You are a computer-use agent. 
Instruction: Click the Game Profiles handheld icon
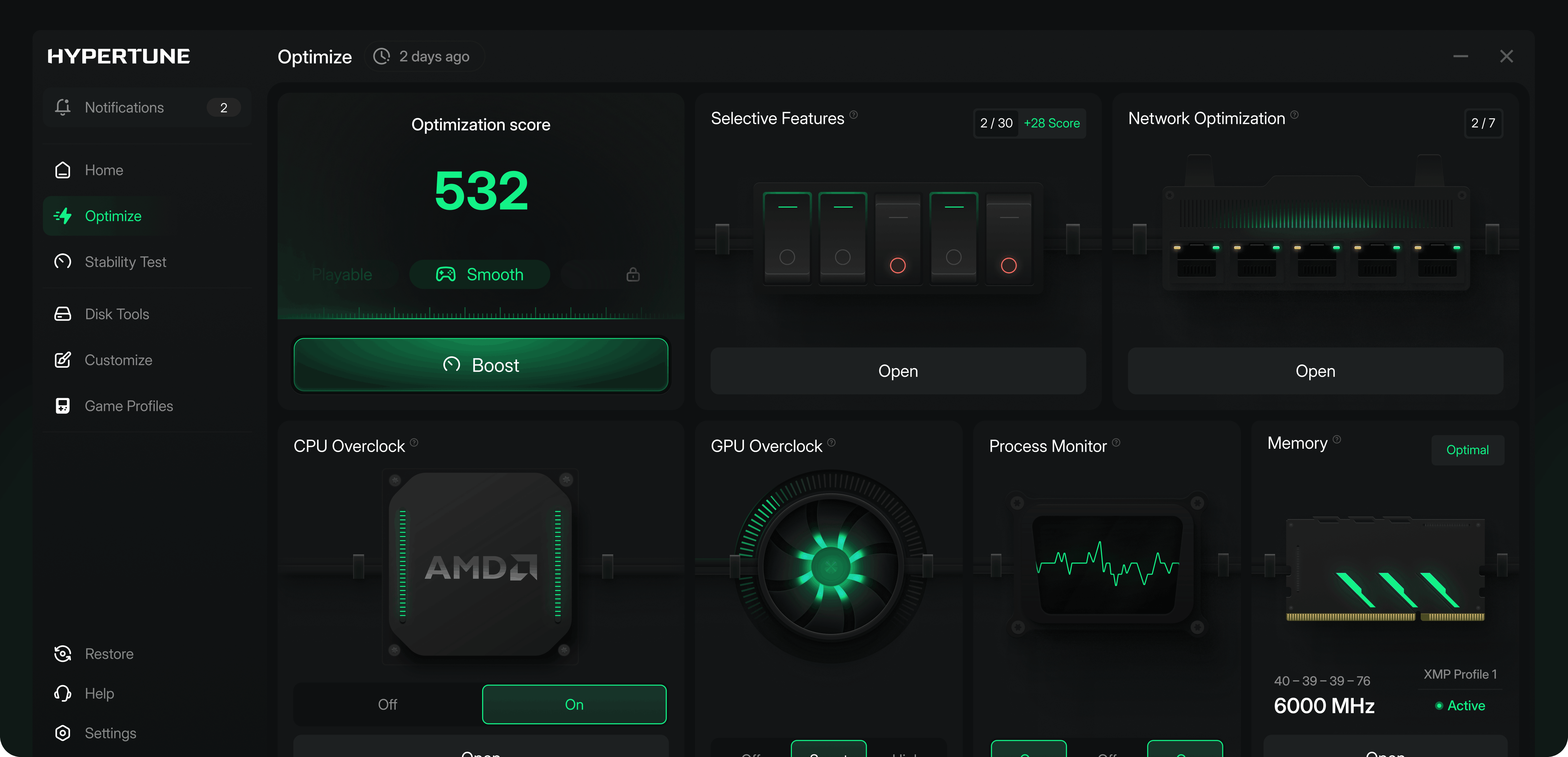pos(63,406)
